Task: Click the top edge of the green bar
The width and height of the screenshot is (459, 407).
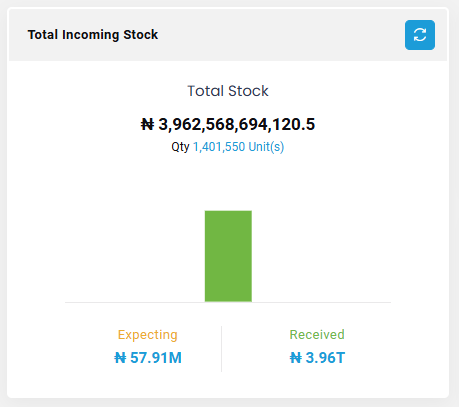Action: pyautogui.click(x=228, y=211)
